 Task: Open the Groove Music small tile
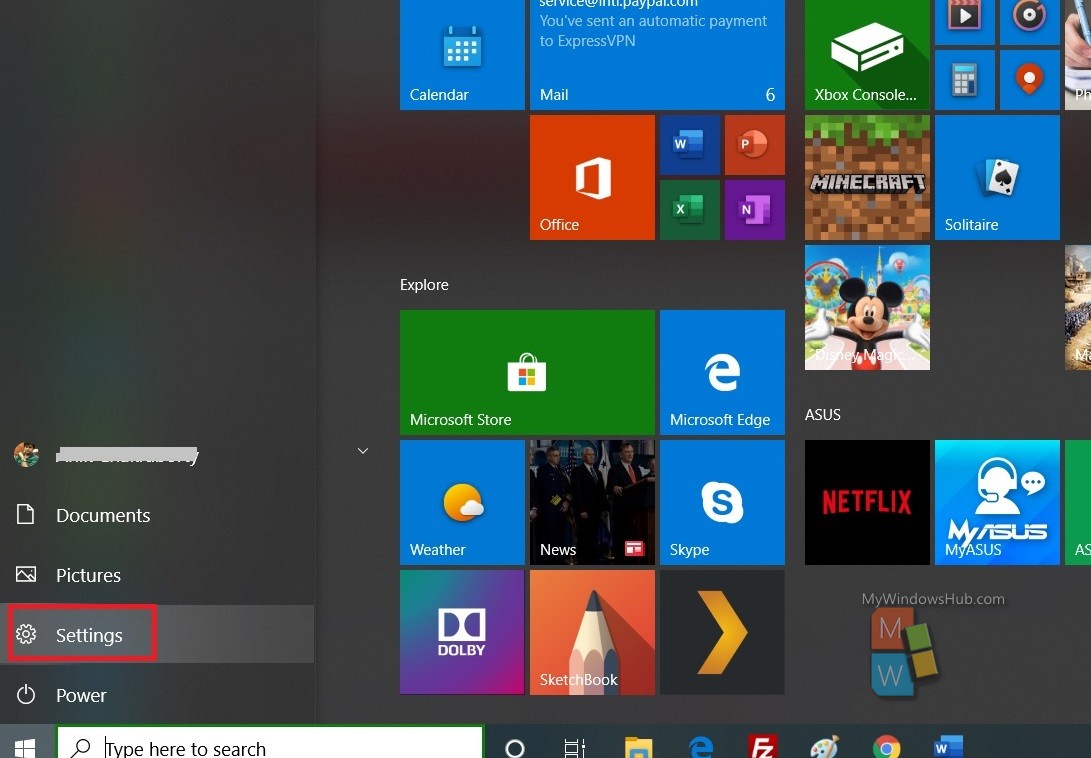point(1029,22)
